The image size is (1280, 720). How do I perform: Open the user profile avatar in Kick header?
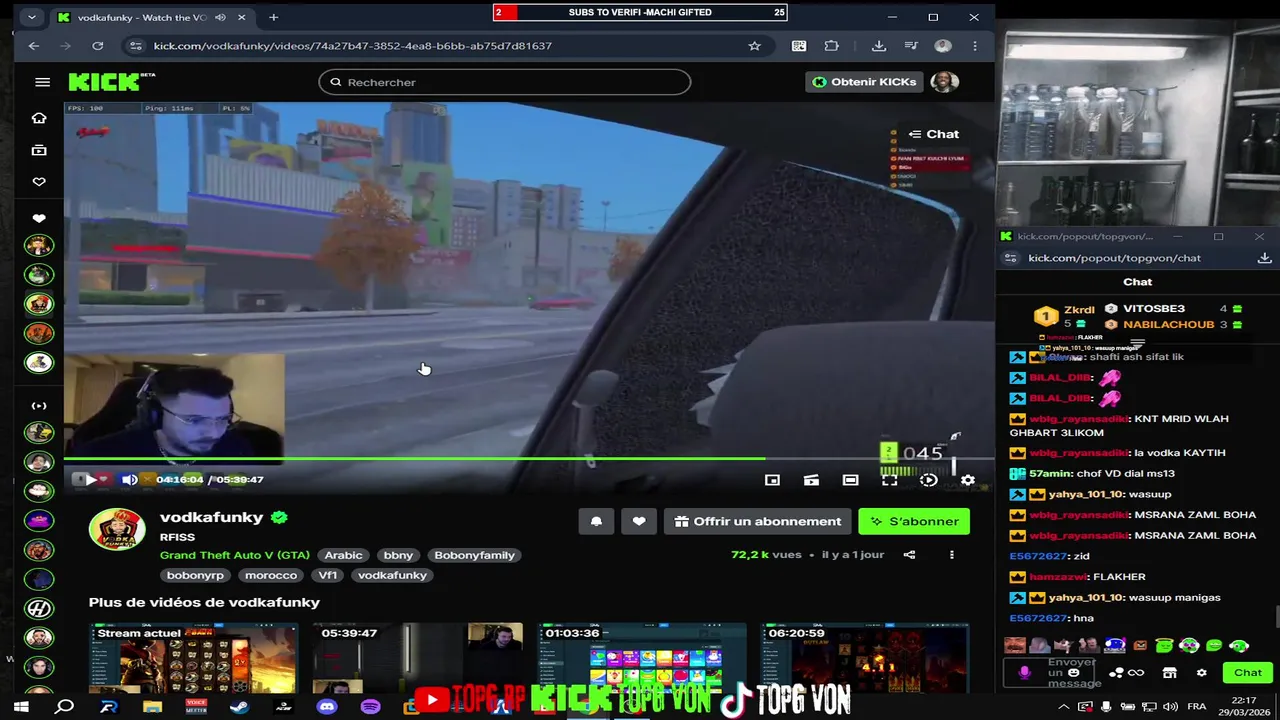coord(944,82)
